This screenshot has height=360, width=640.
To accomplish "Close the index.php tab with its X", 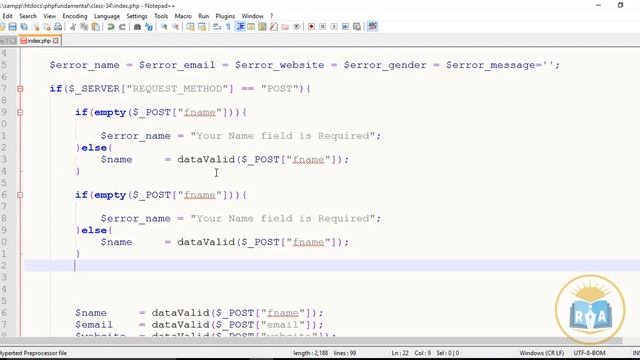I will 56,41.
